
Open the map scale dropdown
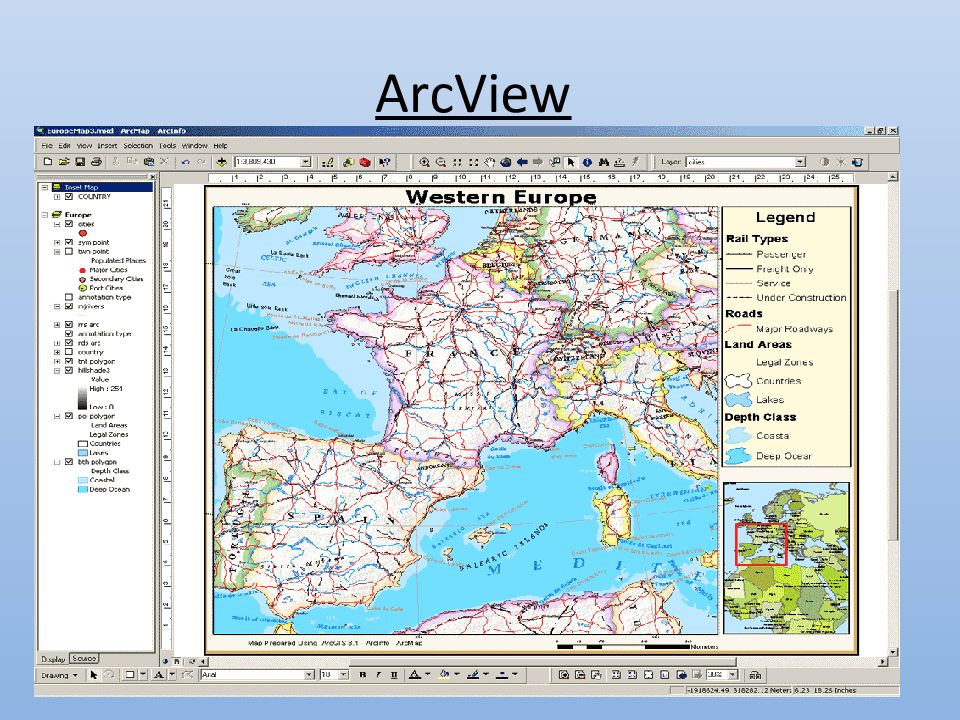coord(306,162)
